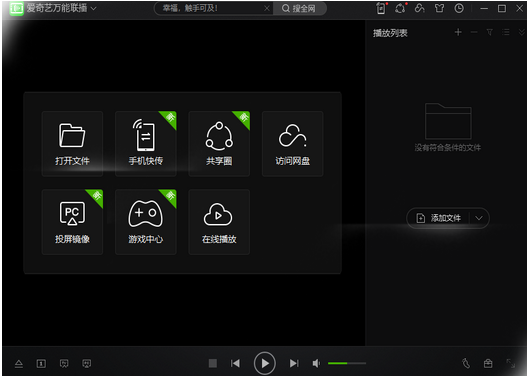The height and width of the screenshot is (381, 530).
Task: Open the 在线播放 cloud play tile
Action: pos(219,222)
